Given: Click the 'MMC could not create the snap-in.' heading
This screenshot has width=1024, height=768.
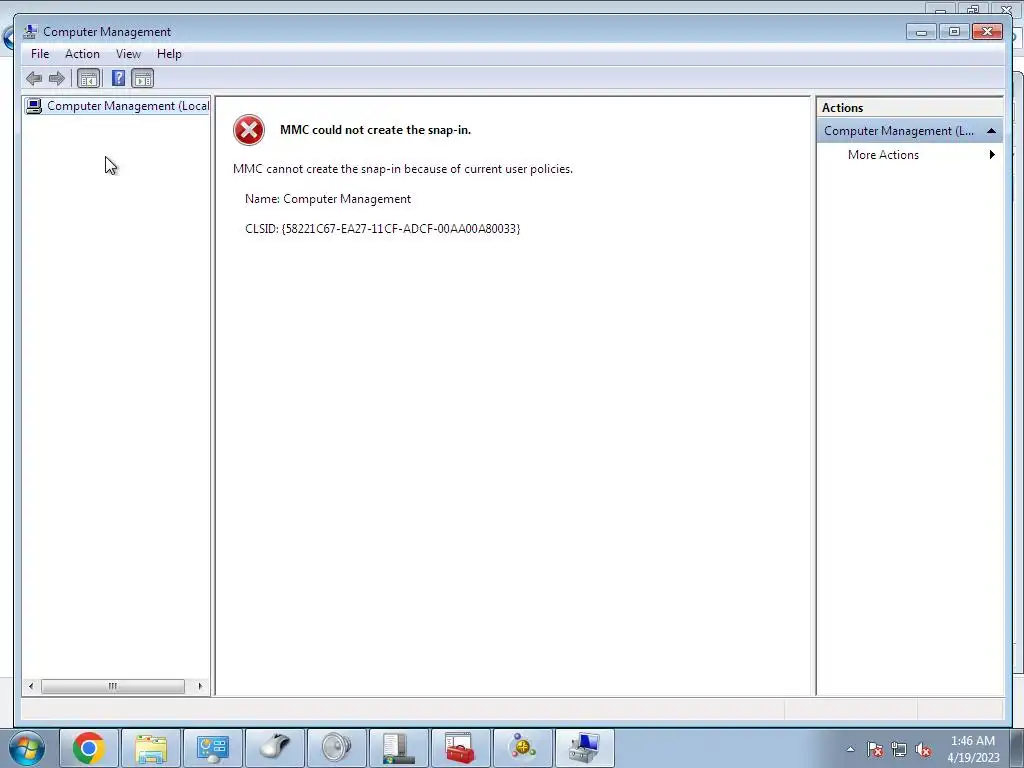Looking at the screenshot, I should point(376,130).
